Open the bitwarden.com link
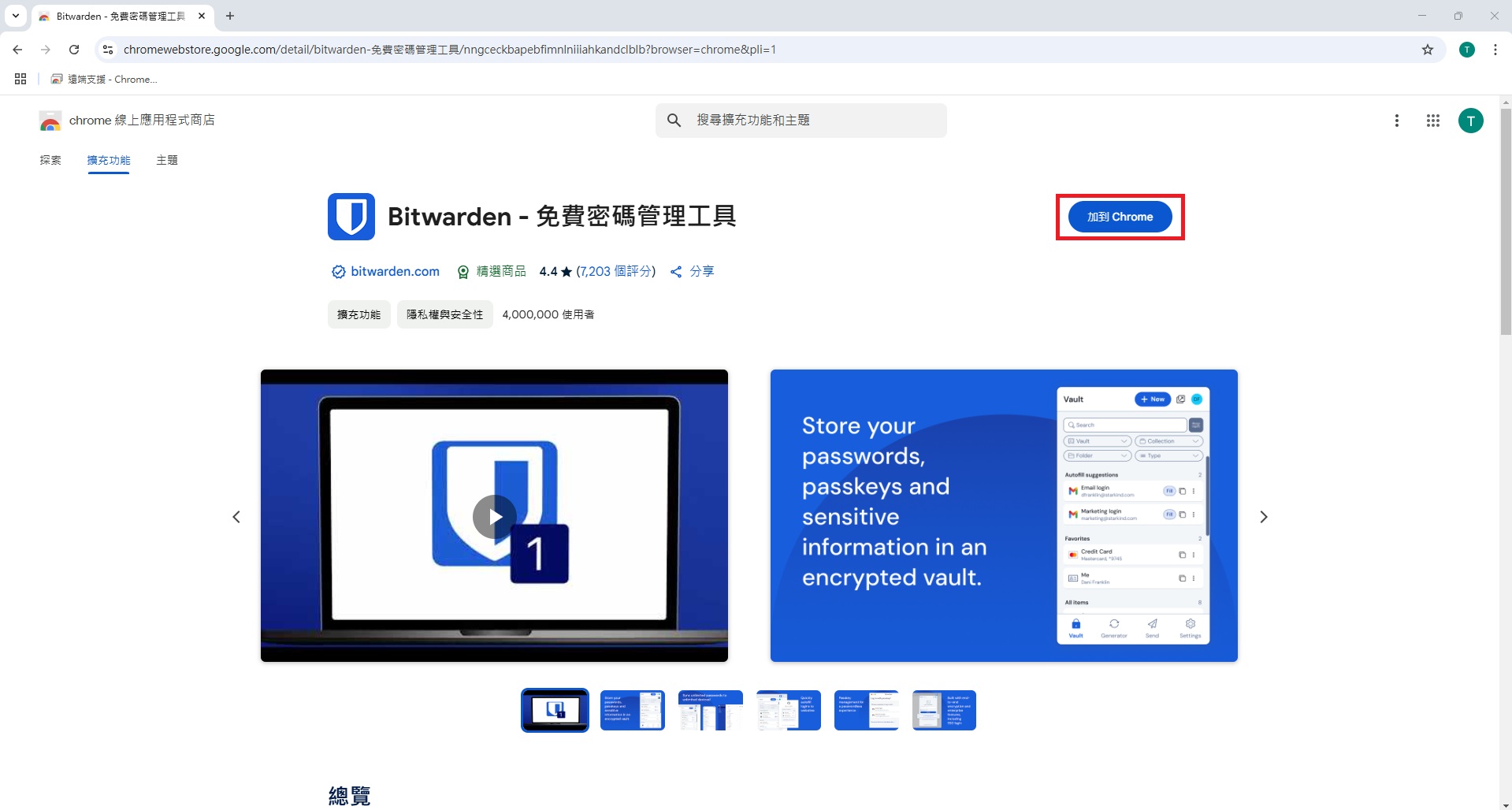The width and height of the screenshot is (1512, 810). (395, 271)
